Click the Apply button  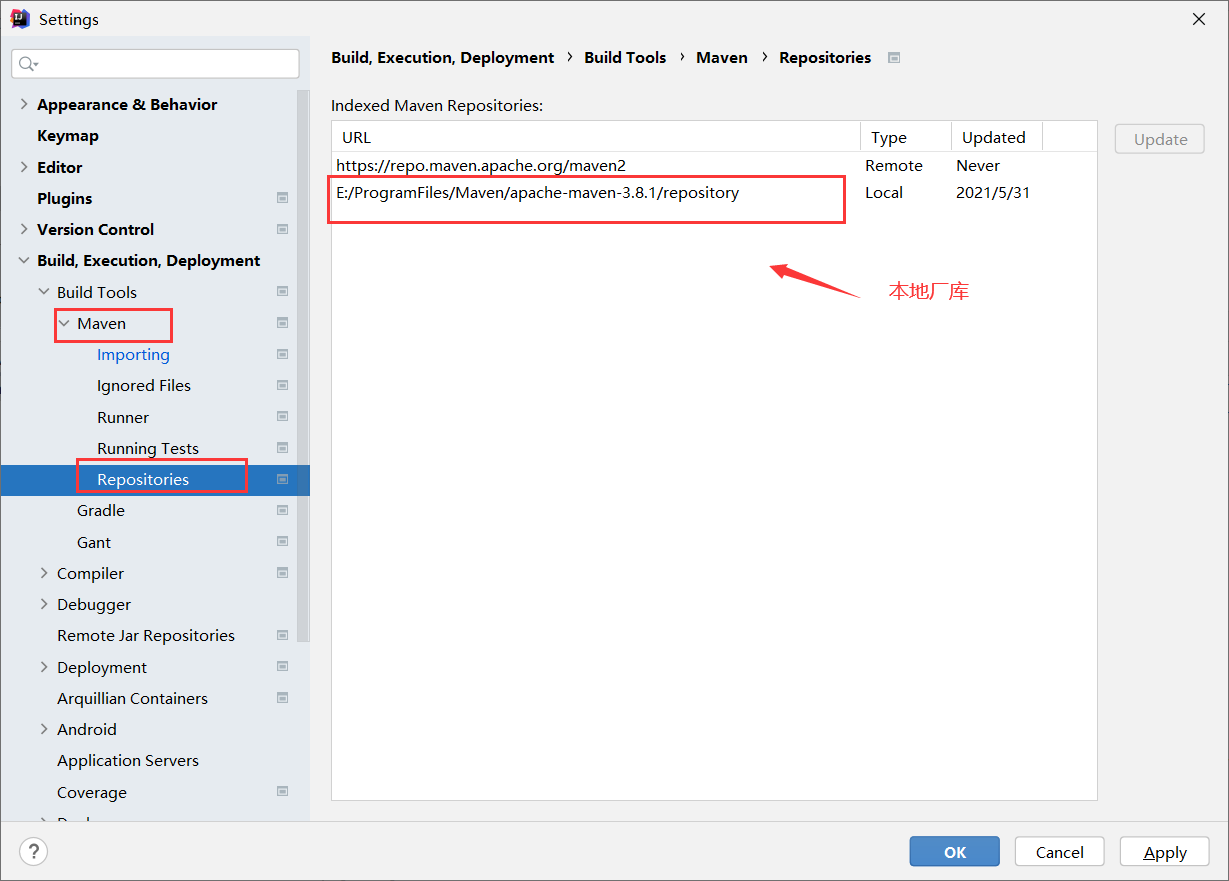[1165, 852]
